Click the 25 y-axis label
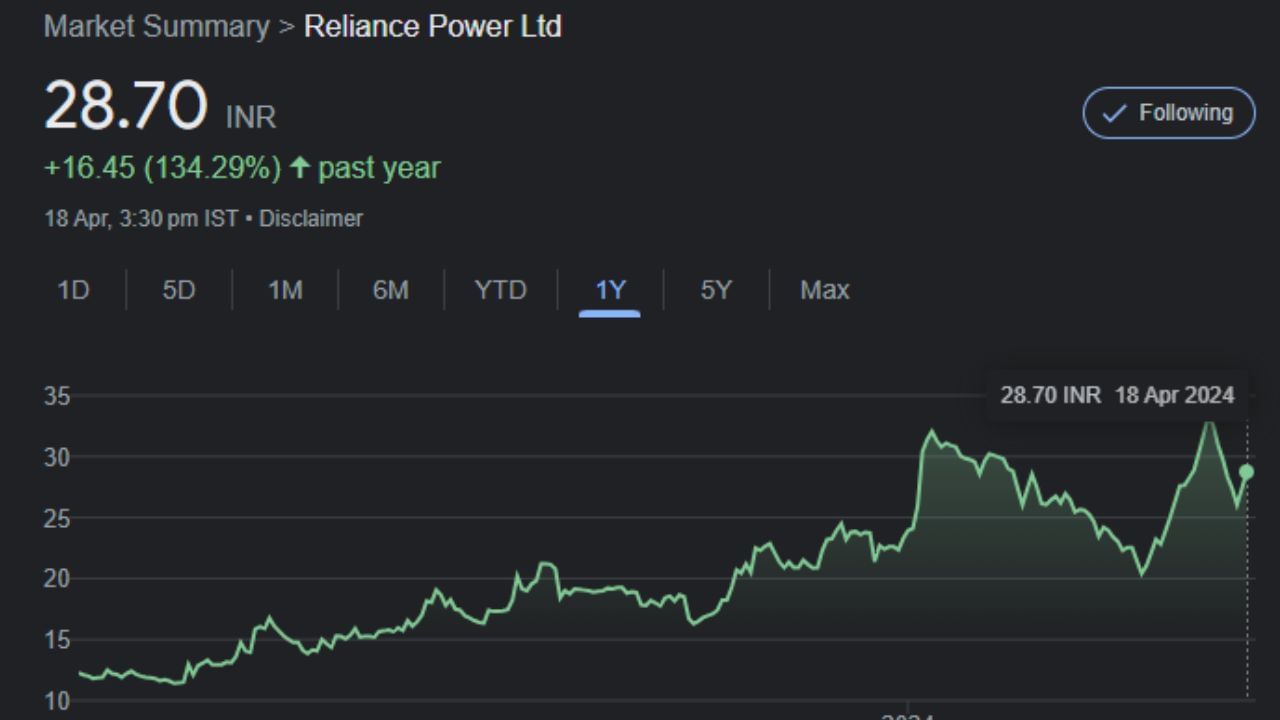This screenshot has height=720, width=1280. pos(57,518)
